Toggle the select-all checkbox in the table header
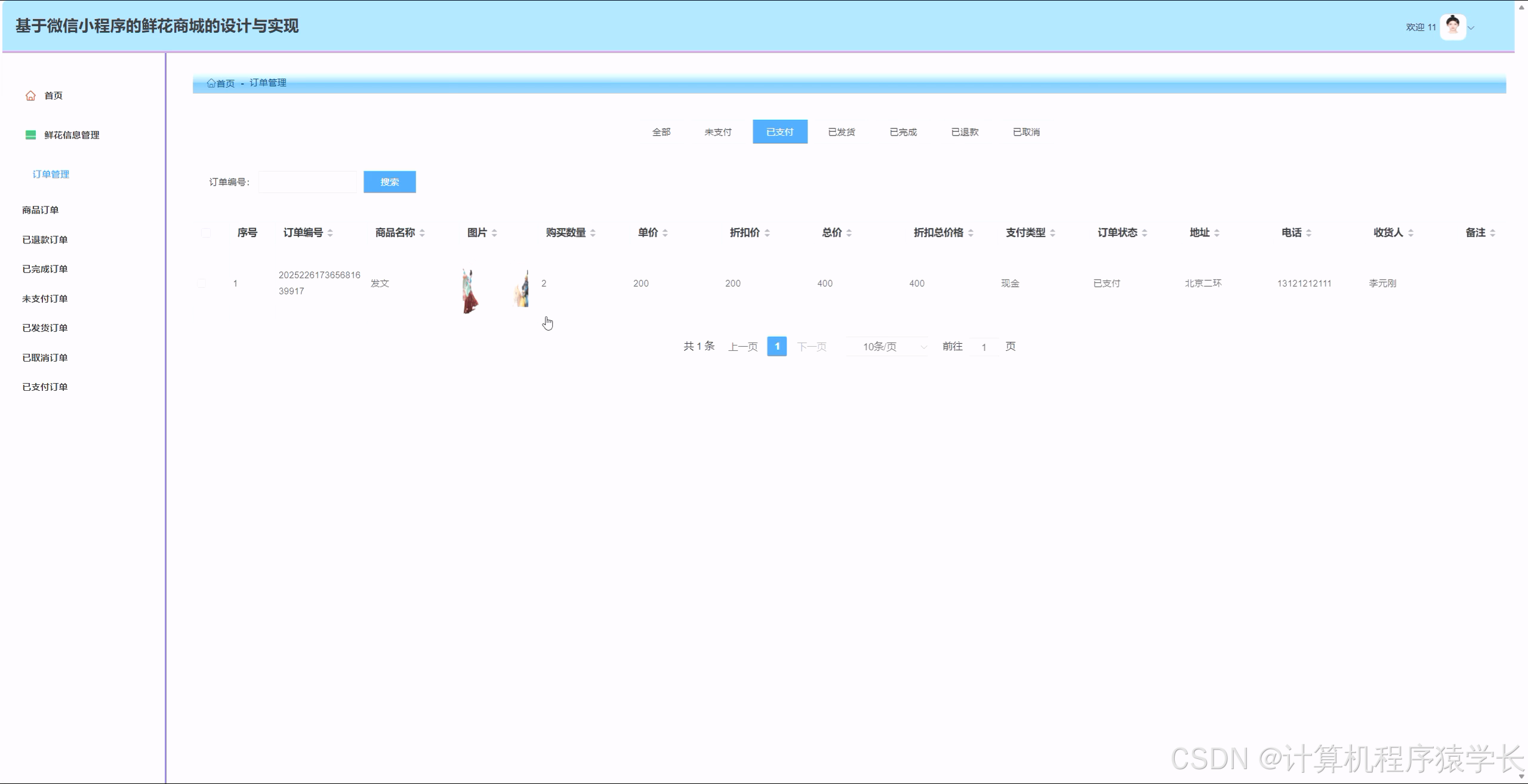Image resolution: width=1528 pixels, height=784 pixels. pyautogui.click(x=206, y=233)
